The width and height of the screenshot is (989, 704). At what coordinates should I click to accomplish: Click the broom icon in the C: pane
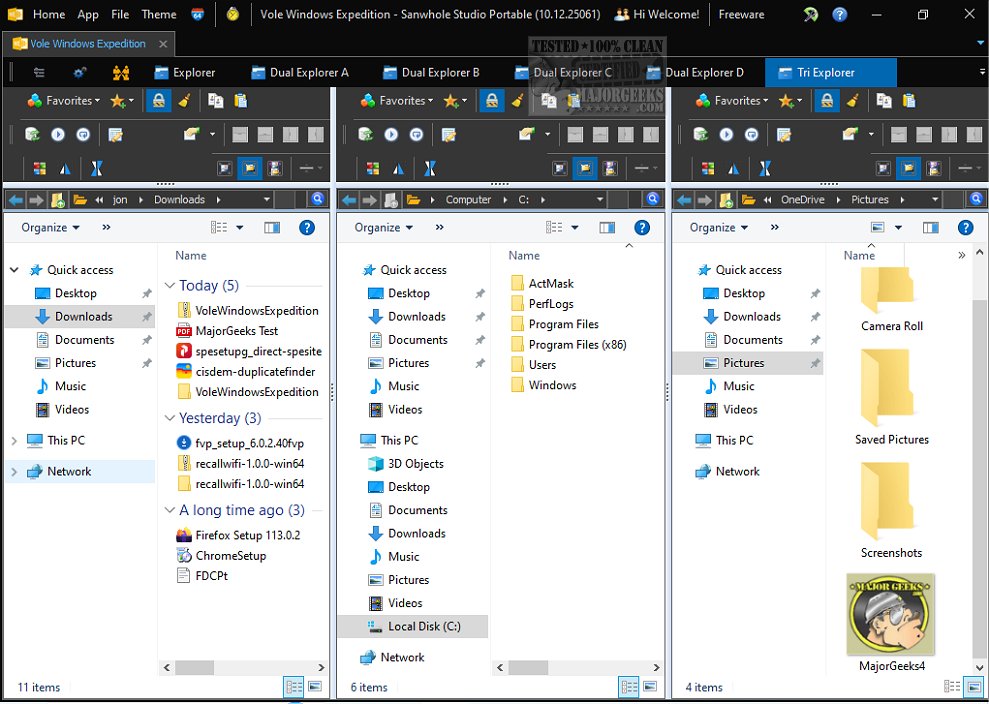click(517, 100)
